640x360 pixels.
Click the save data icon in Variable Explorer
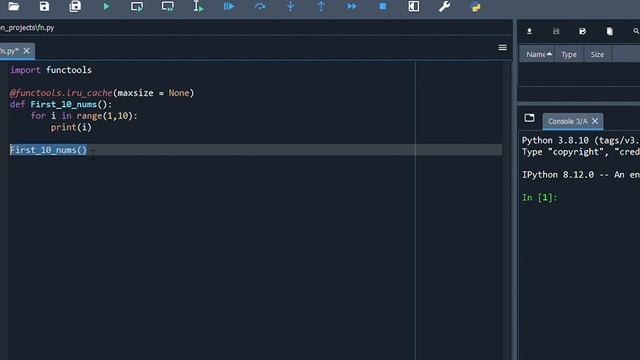click(x=556, y=31)
